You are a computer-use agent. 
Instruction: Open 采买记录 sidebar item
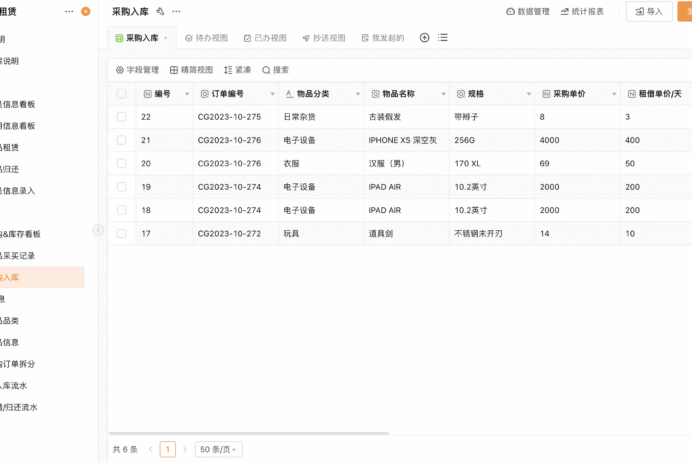18,256
